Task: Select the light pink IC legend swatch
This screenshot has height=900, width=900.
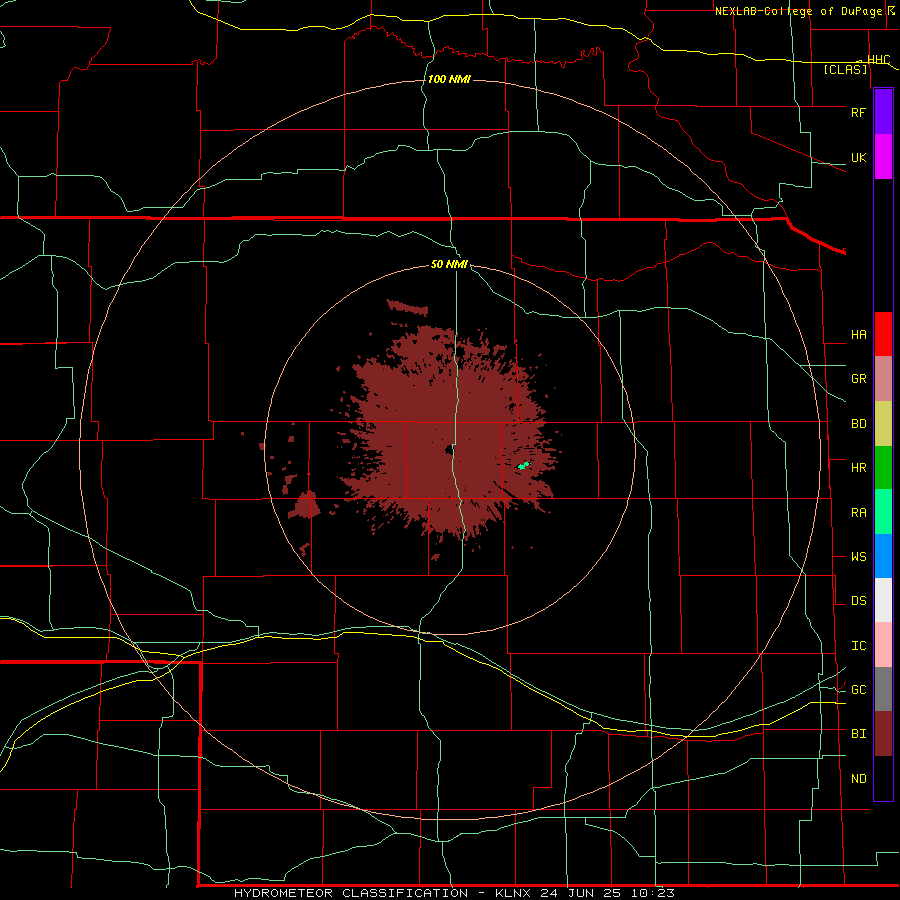Action: (x=883, y=645)
